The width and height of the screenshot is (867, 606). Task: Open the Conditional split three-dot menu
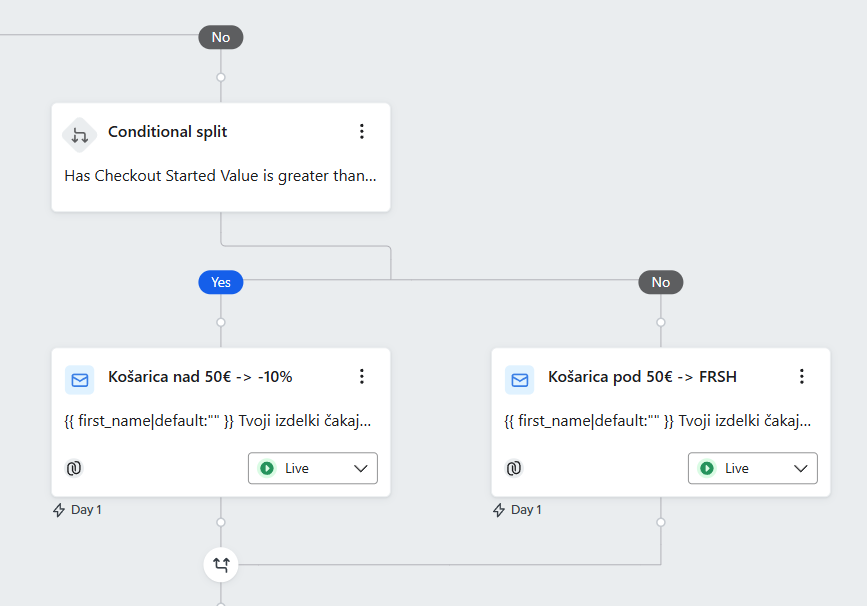click(362, 132)
